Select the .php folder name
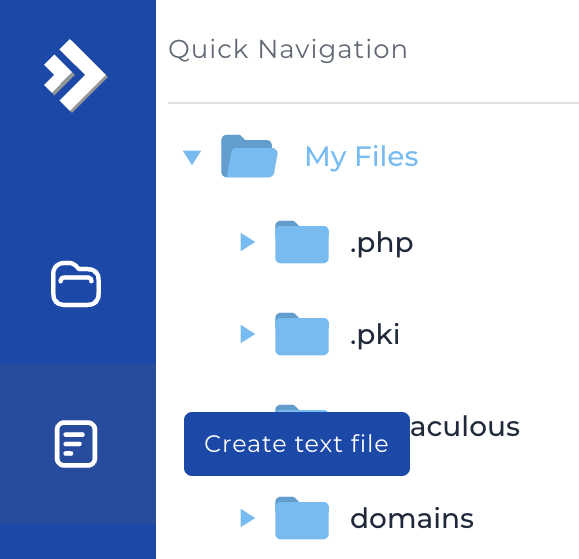Screen dimensions: 579x559 click(x=381, y=244)
